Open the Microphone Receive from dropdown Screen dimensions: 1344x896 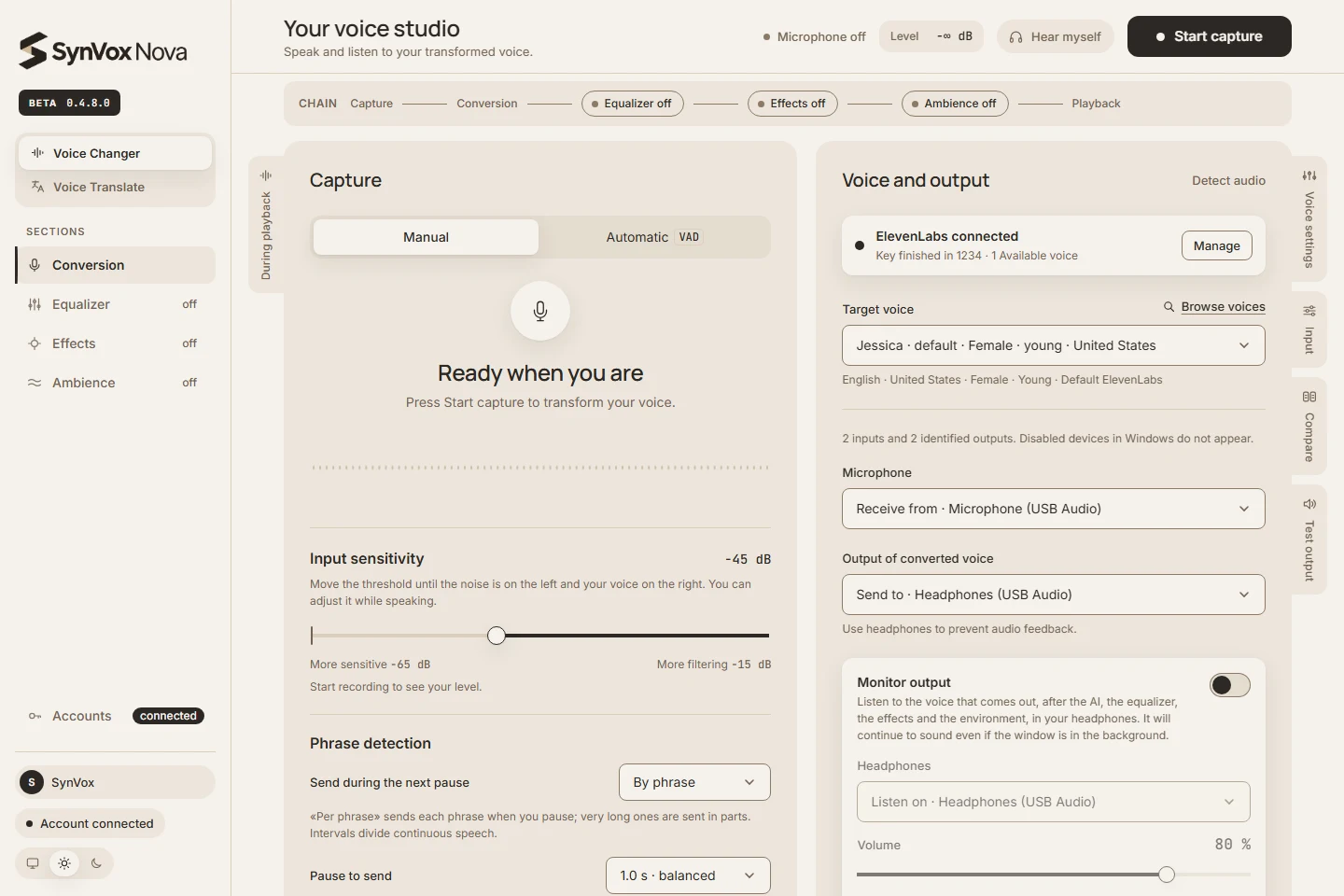click(x=1054, y=509)
